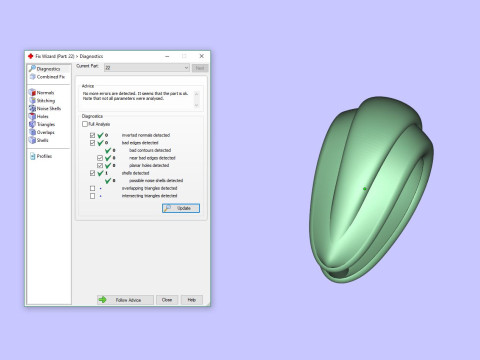Click 'bad contours detected' label
The image size is (480, 360).
pos(150,150)
